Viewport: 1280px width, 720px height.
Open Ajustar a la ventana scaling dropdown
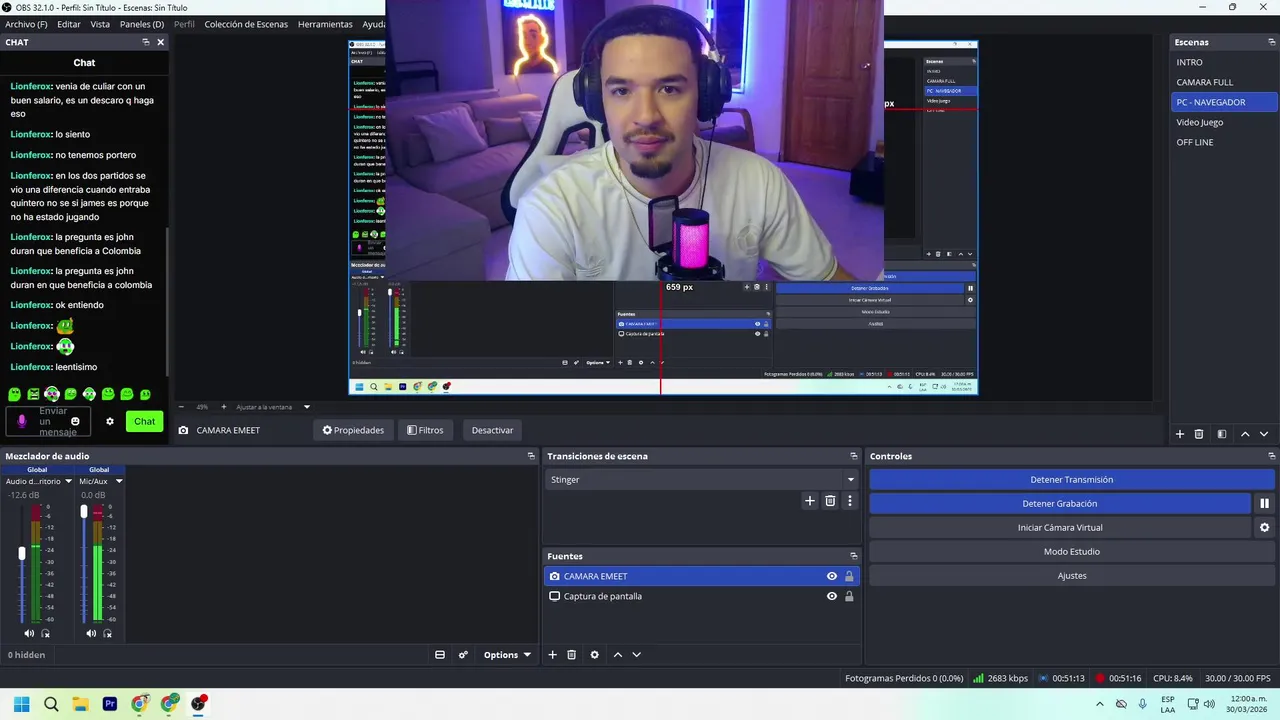(273, 407)
